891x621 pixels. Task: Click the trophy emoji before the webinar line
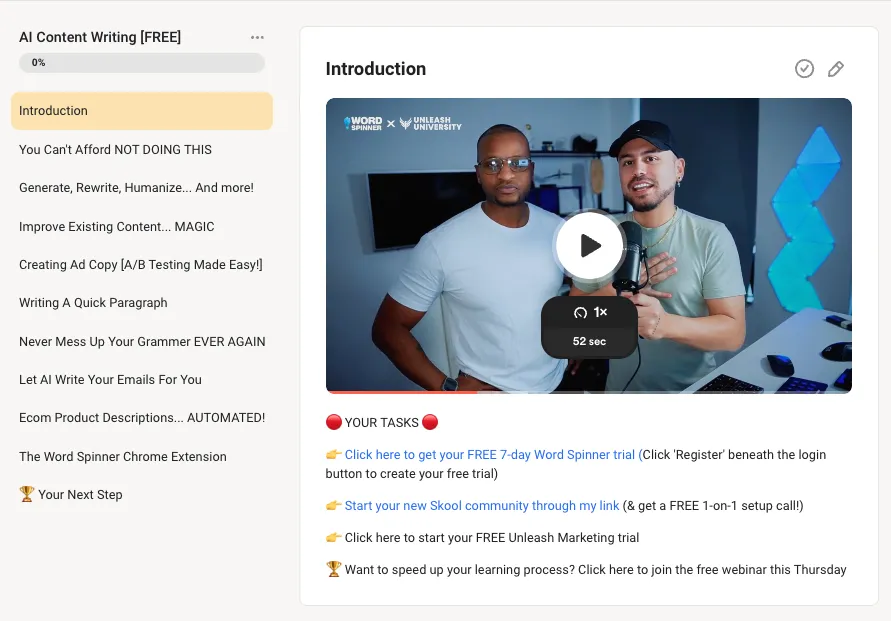click(x=334, y=569)
